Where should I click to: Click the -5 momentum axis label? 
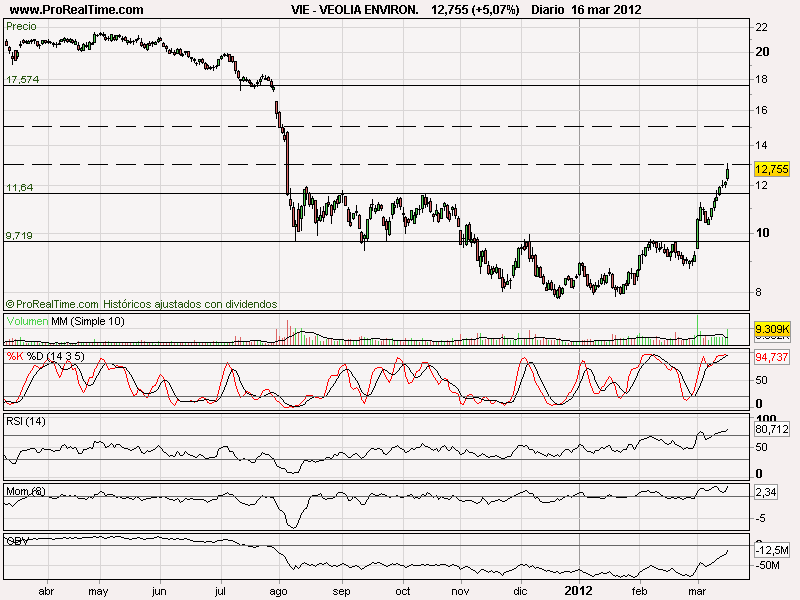(760, 518)
